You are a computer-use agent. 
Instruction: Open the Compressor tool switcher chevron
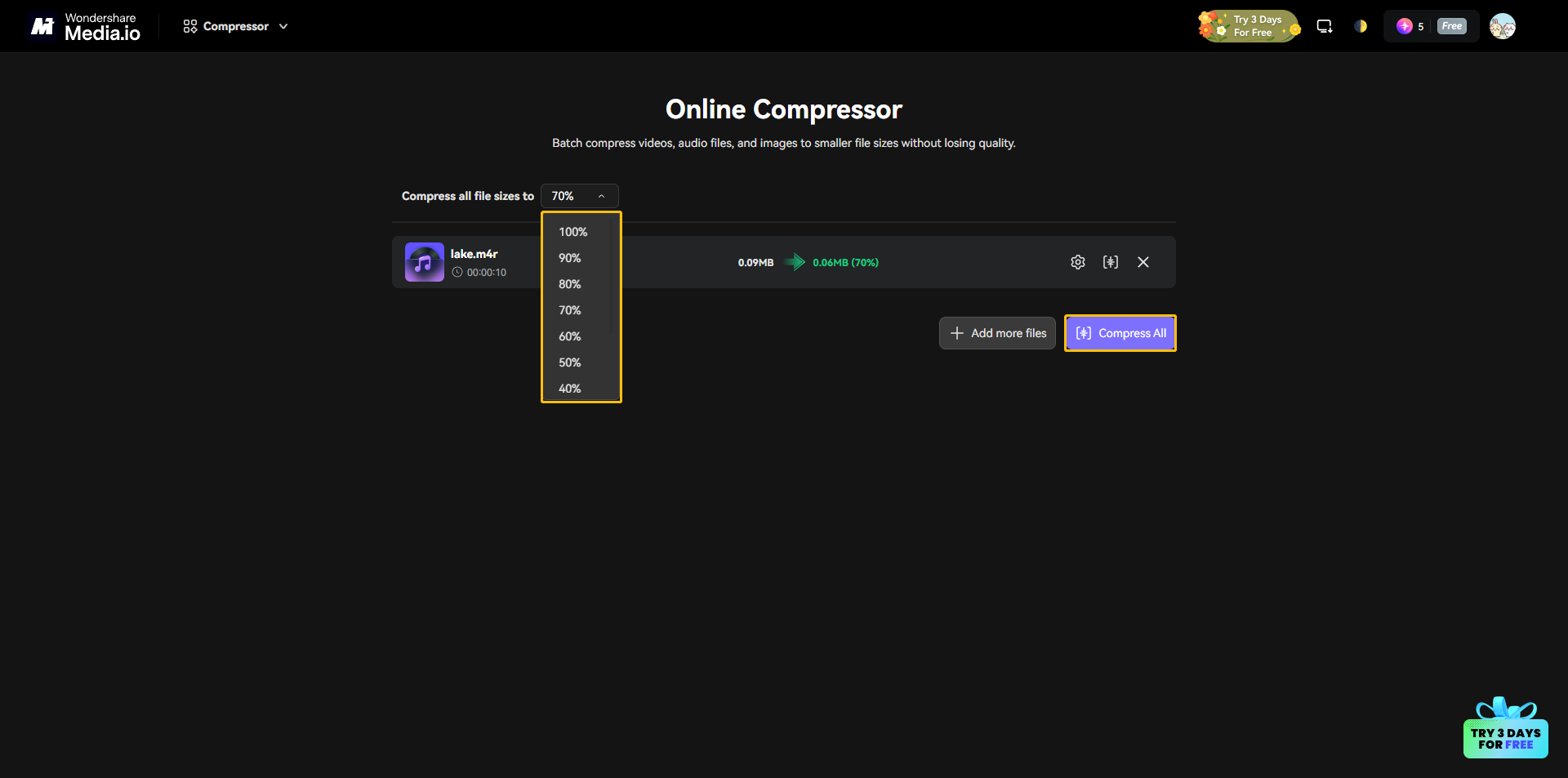click(x=283, y=26)
